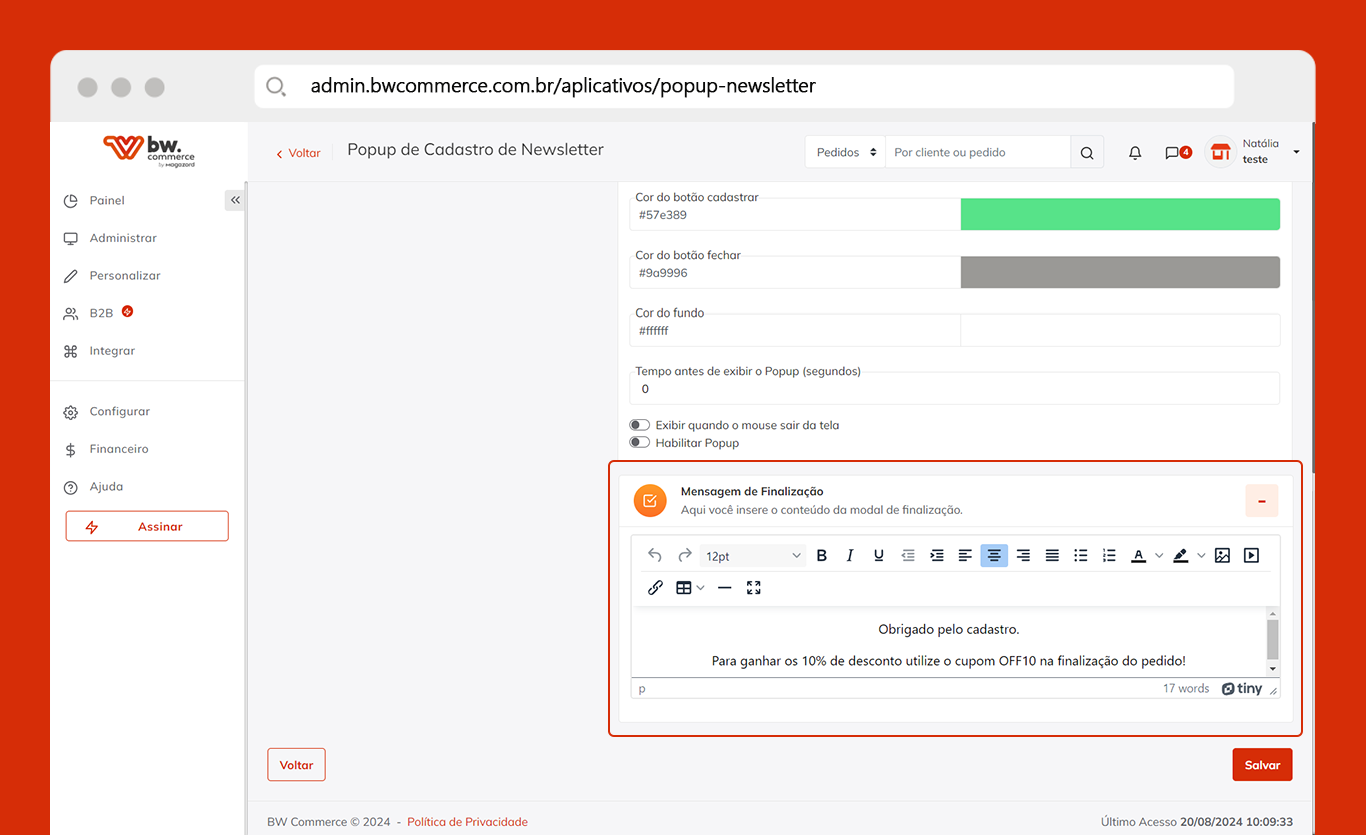Click the Bold formatting icon
1366x835 pixels.
tap(822, 556)
